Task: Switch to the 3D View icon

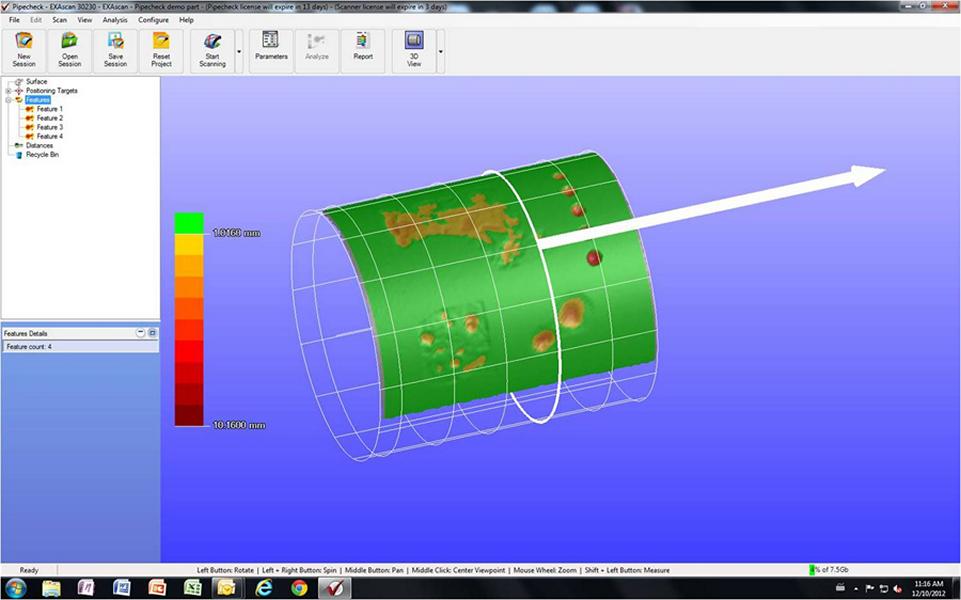Action: [414, 51]
